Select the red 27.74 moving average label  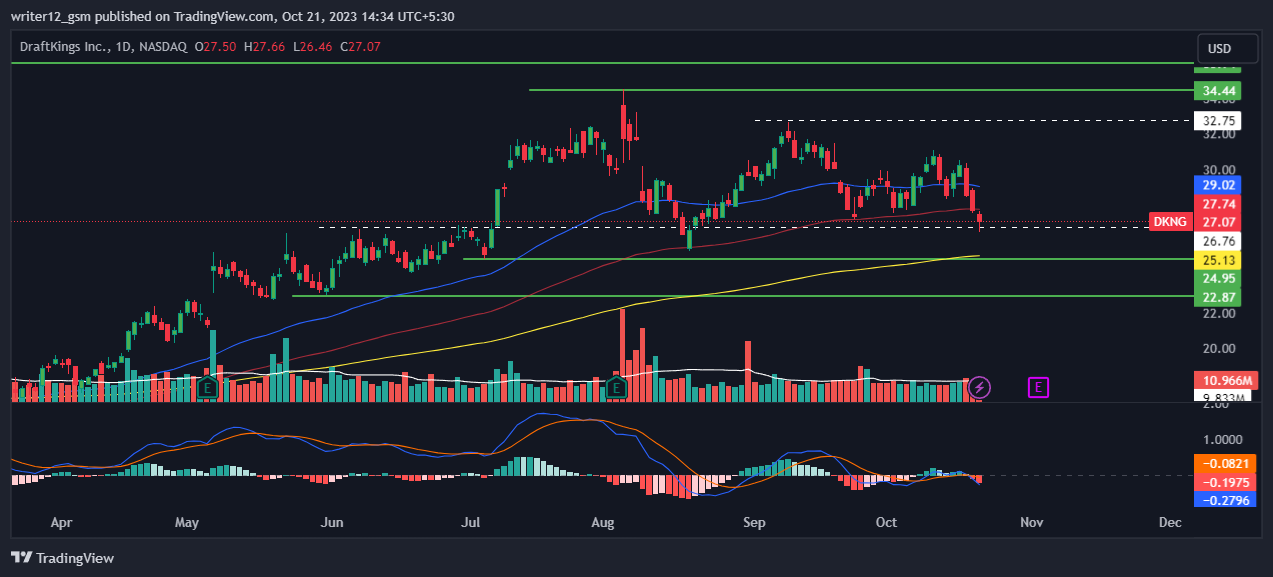pyautogui.click(x=1217, y=203)
